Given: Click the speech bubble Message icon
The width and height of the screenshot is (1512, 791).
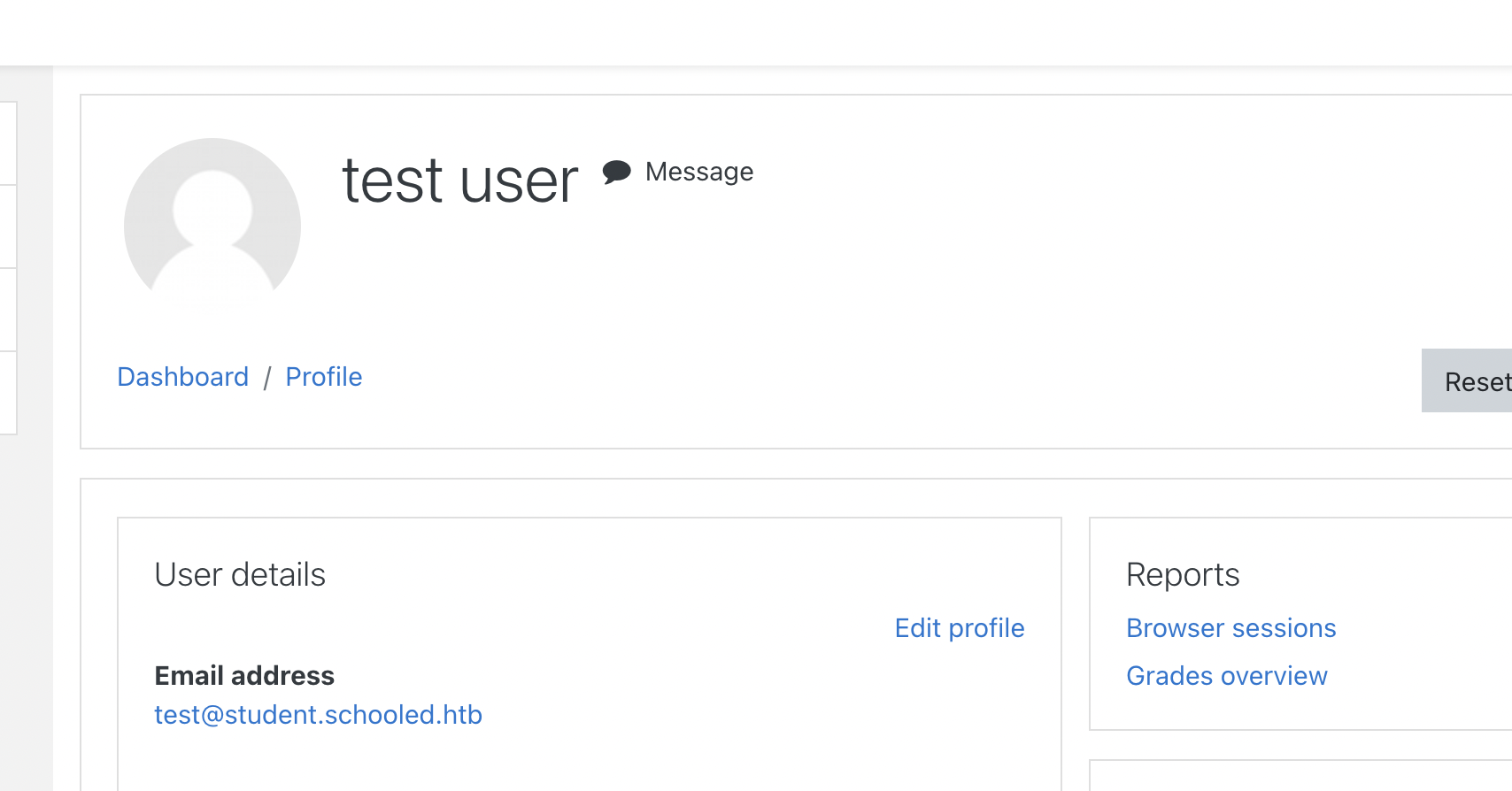Looking at the screenshot, I should click(616, 172).
